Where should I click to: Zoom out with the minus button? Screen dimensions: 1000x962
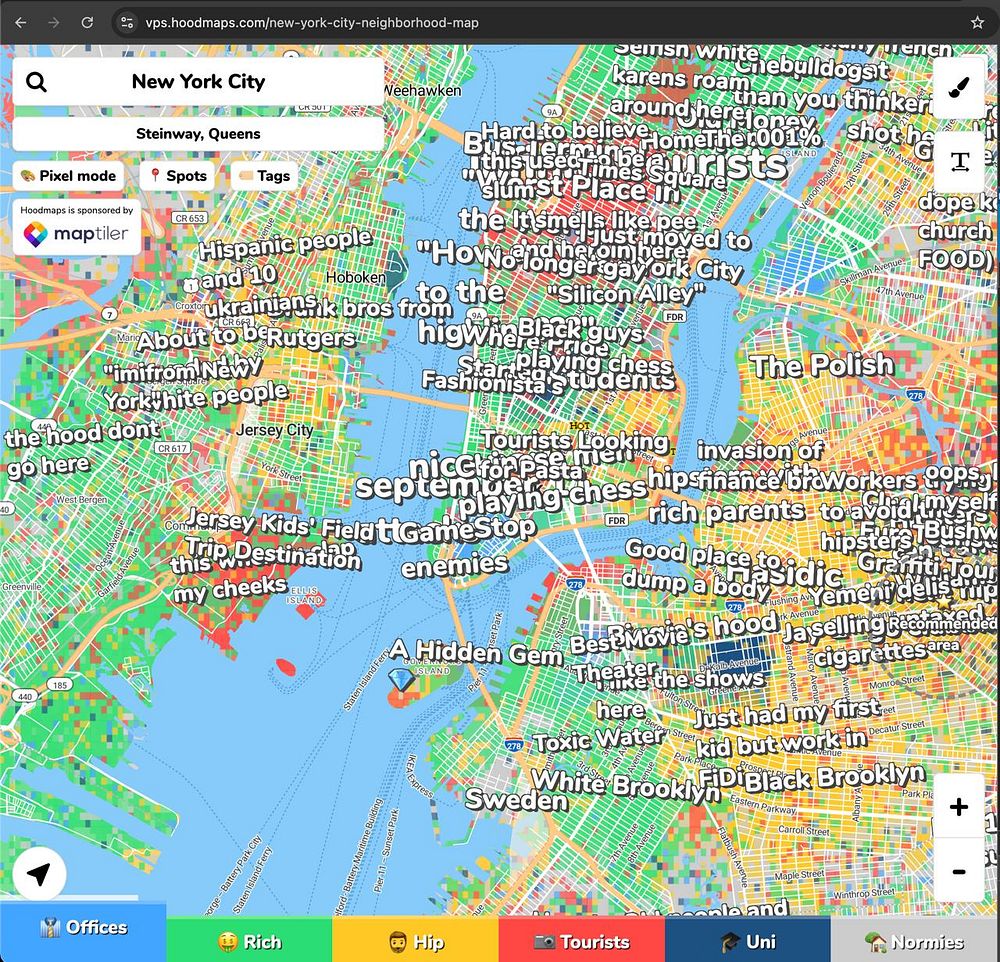959,871
